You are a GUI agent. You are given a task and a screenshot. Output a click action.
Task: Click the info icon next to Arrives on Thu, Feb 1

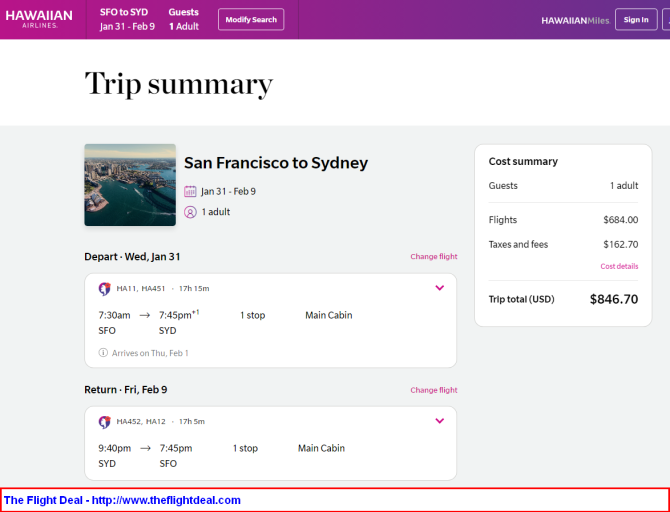point(103,353)
